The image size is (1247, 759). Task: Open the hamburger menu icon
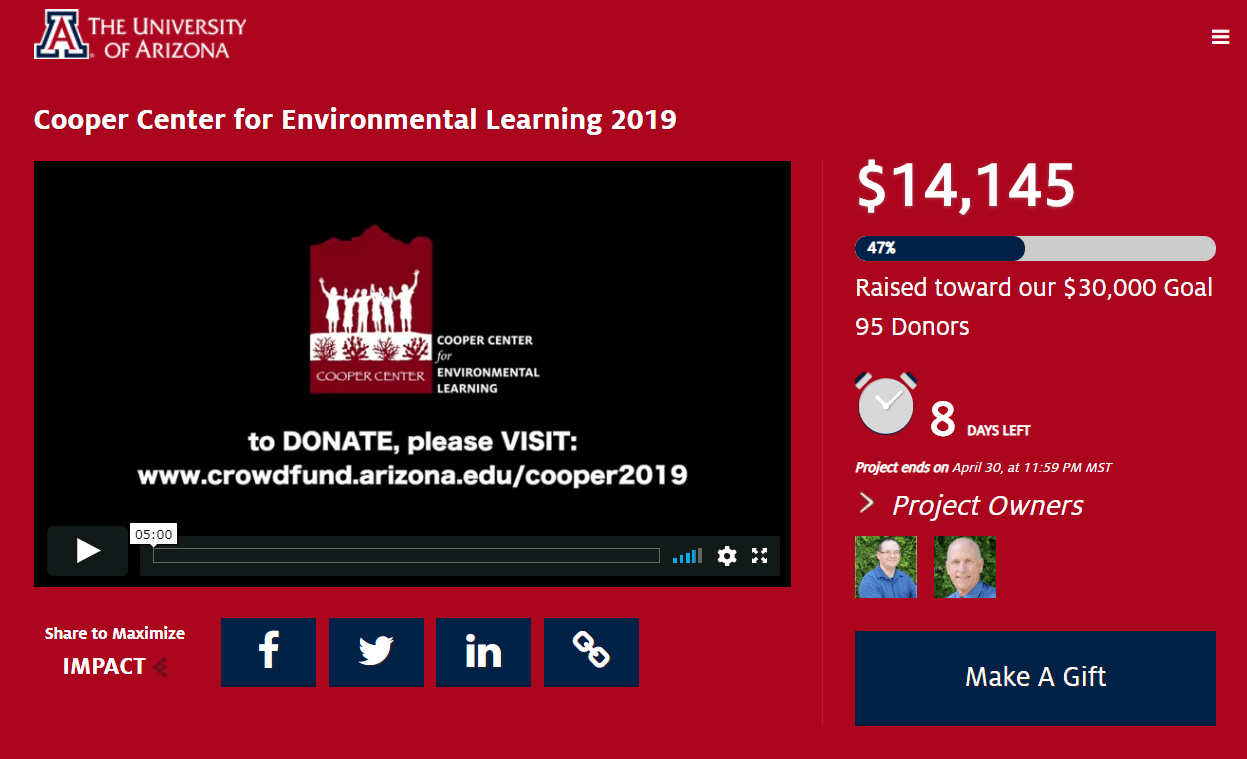coord(1220,37)
